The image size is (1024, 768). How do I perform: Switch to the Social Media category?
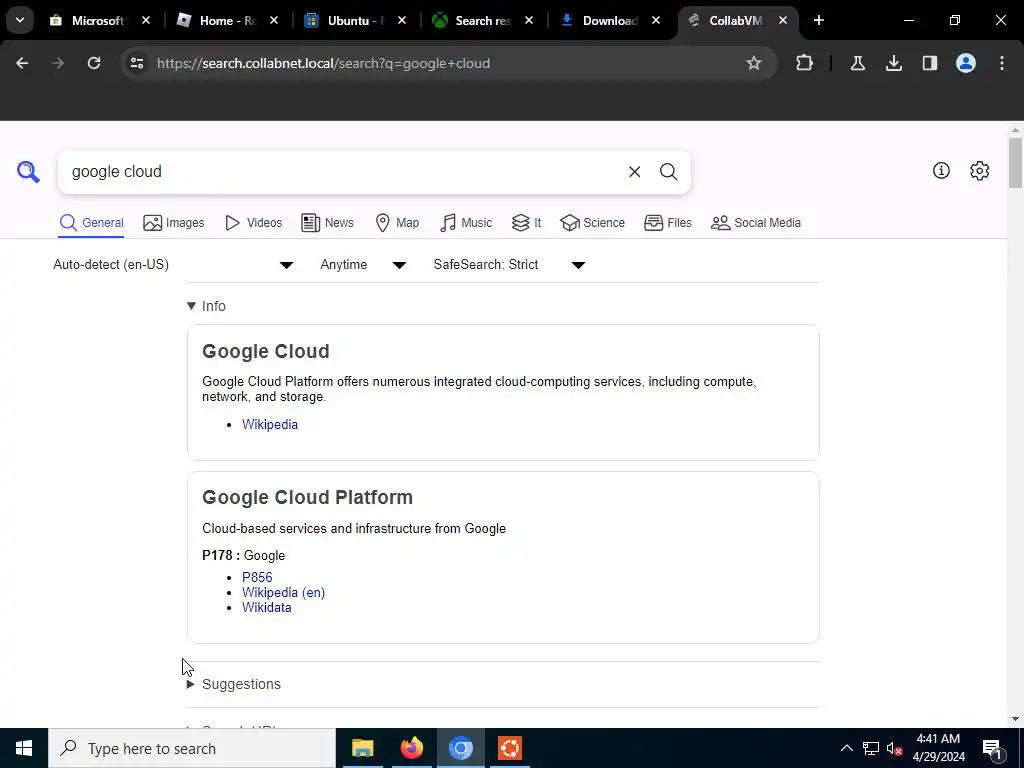point(756,223)
